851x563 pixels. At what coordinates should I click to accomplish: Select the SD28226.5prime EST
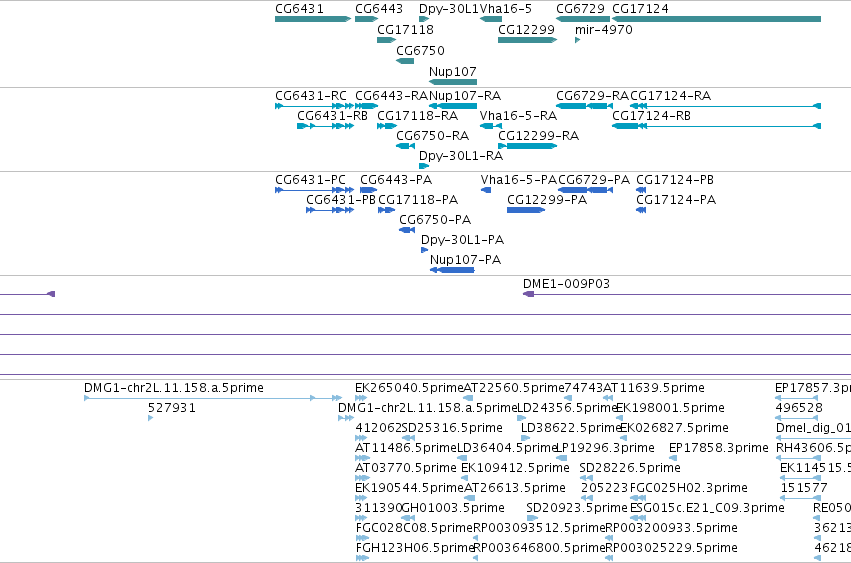[x=586, y=478]
